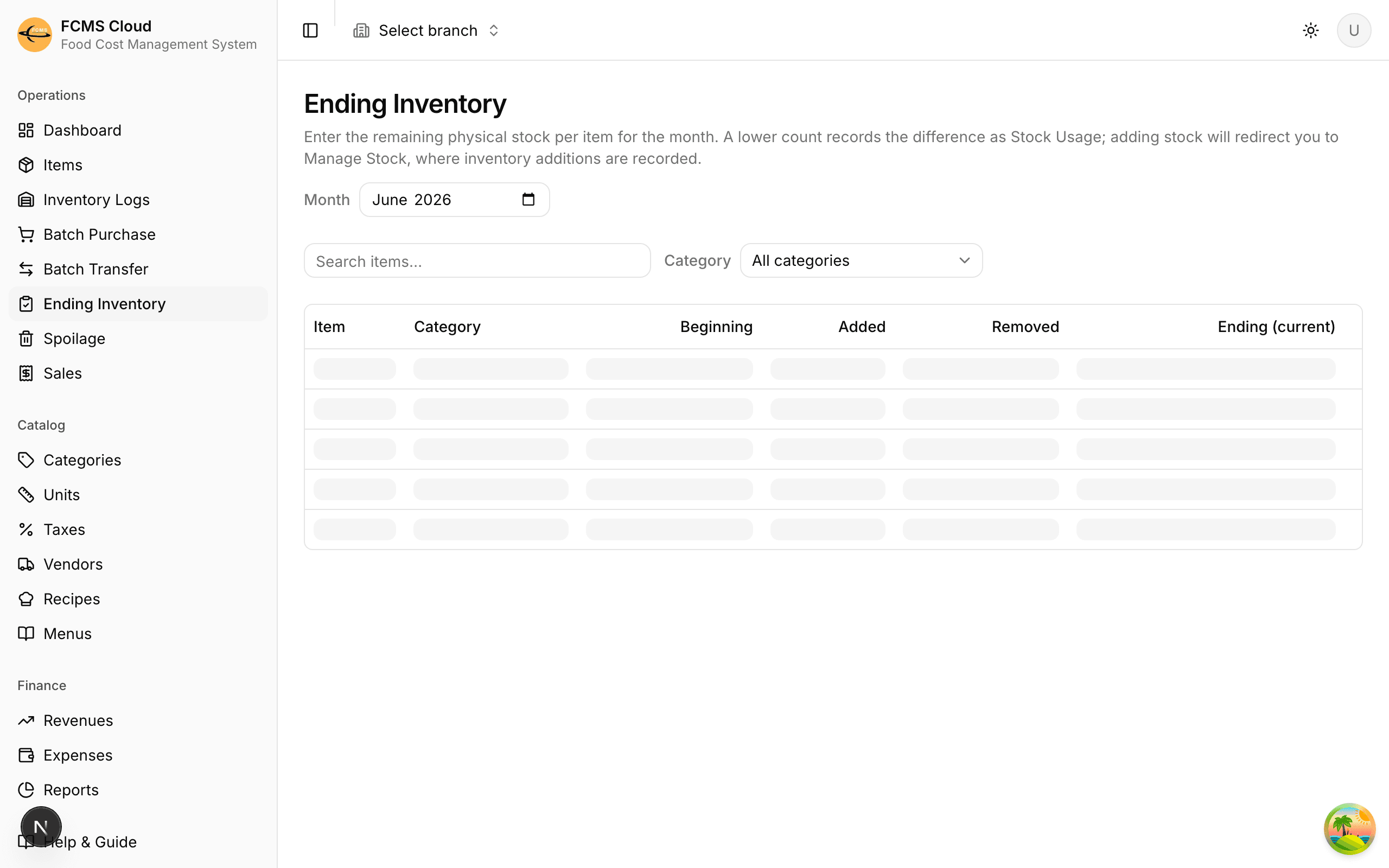The image size is (1389, 868).
Task: Open Inventory Logs page
Action: pos(138,200)
